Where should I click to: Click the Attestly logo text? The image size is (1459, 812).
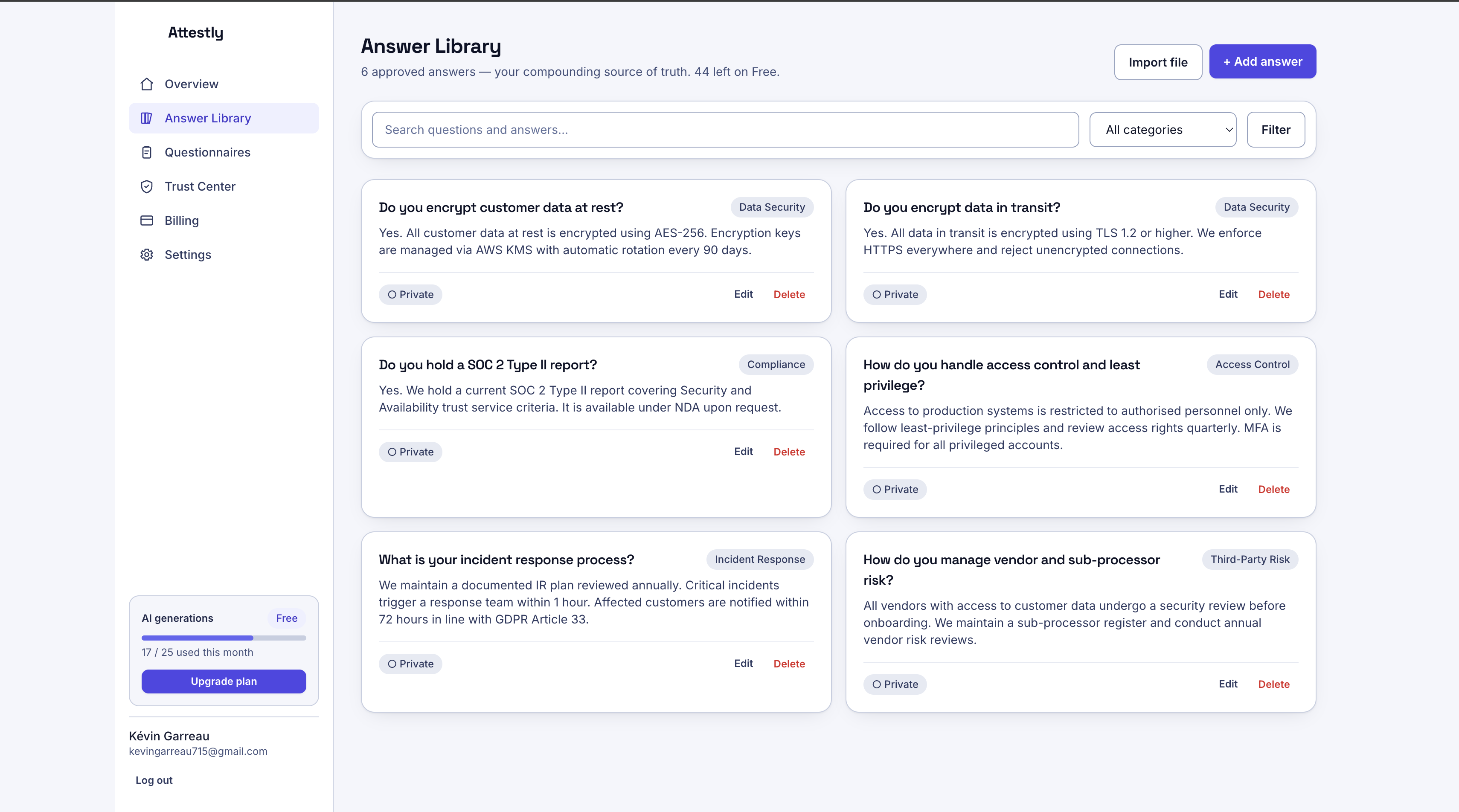tap(195, 33)
